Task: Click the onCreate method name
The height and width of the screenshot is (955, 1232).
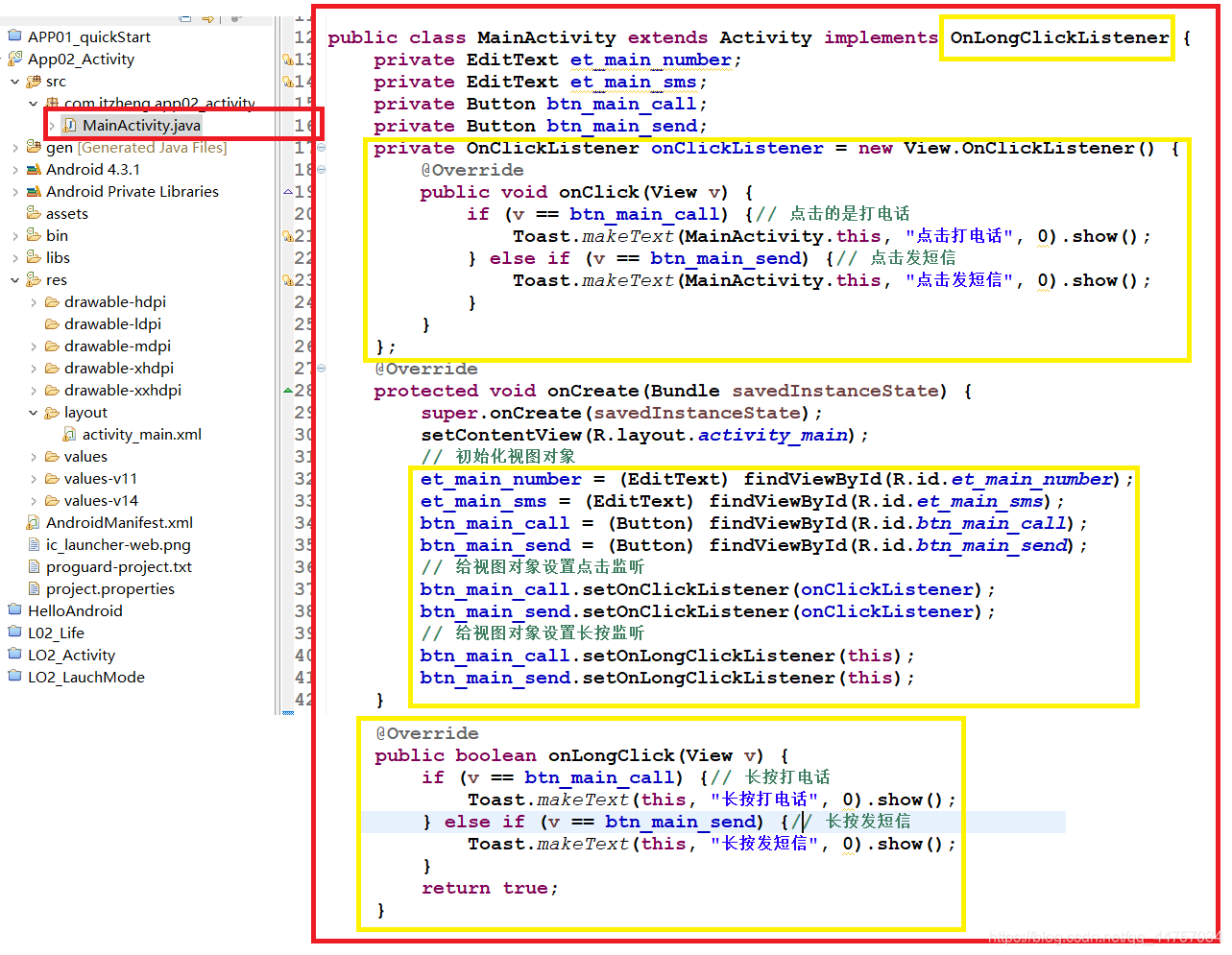Action: 592,391
